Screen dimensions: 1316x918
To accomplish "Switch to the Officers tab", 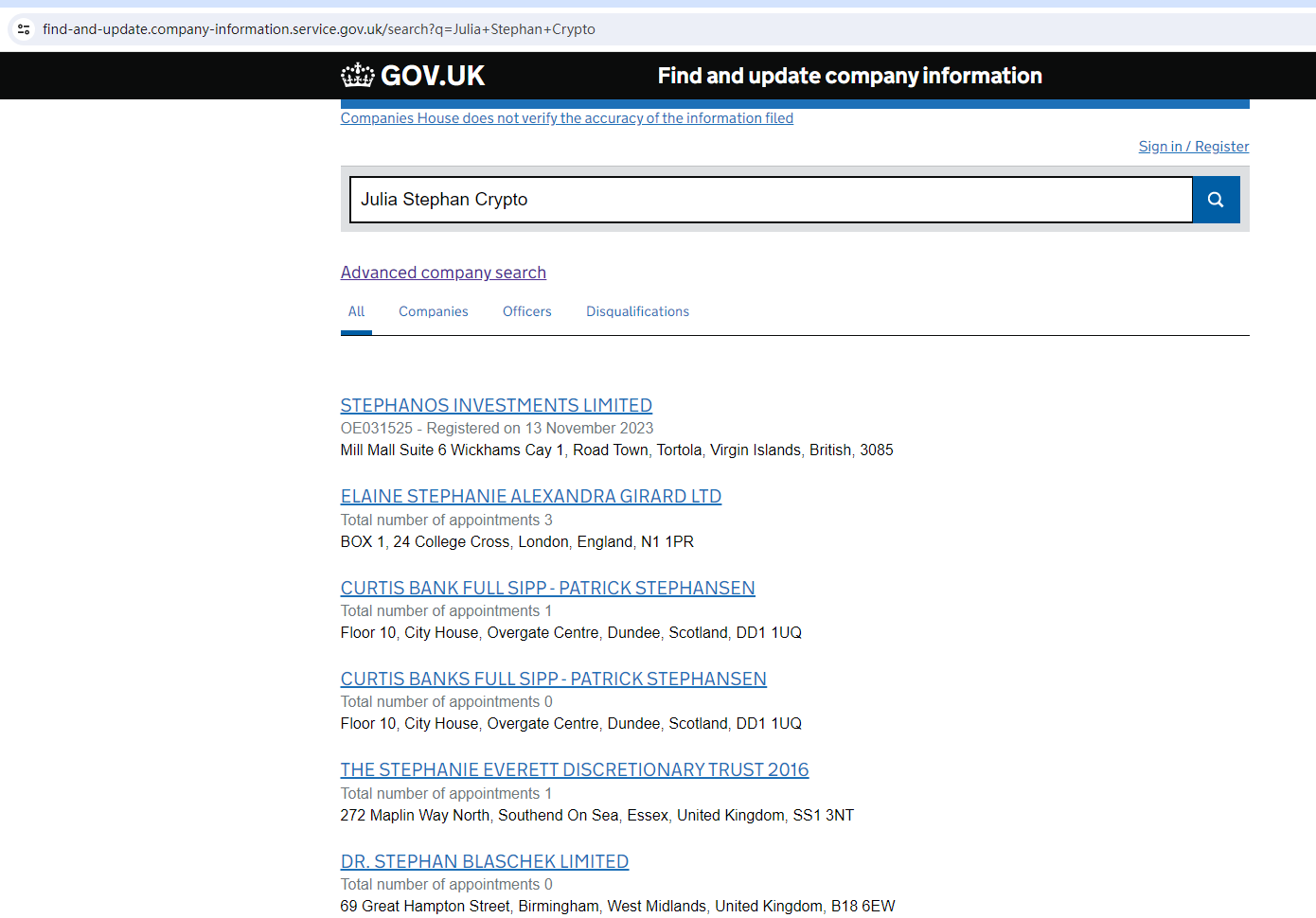I will pos(527,311).
